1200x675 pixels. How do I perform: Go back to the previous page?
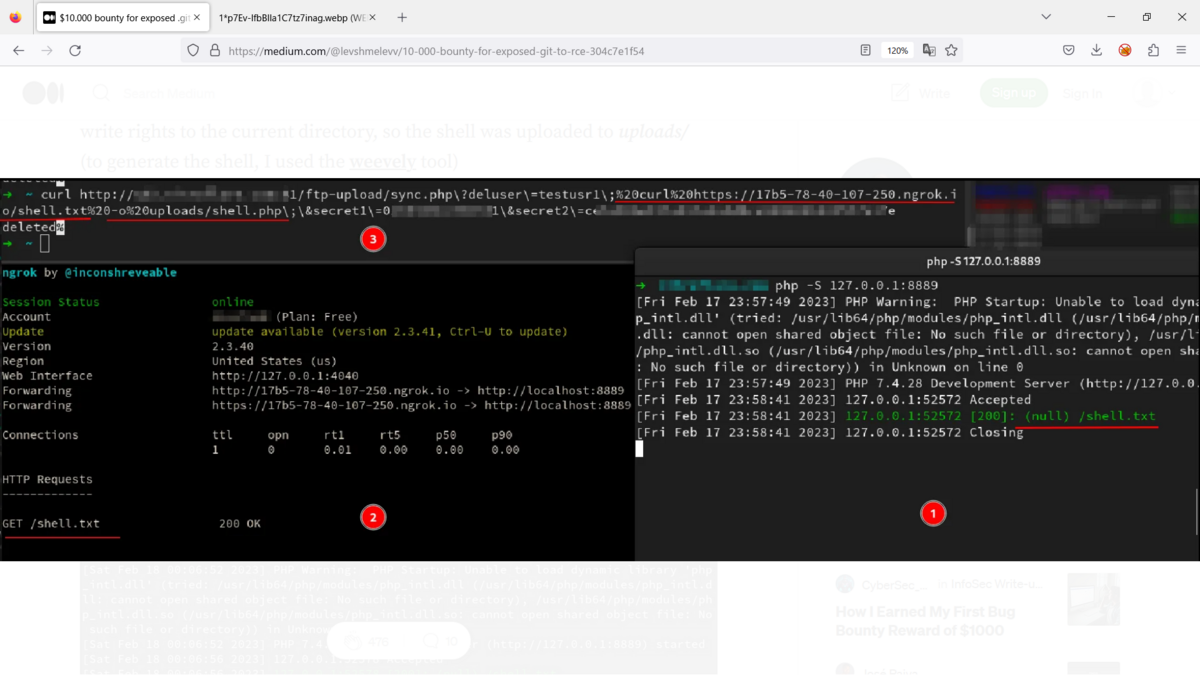click(18, 50)
